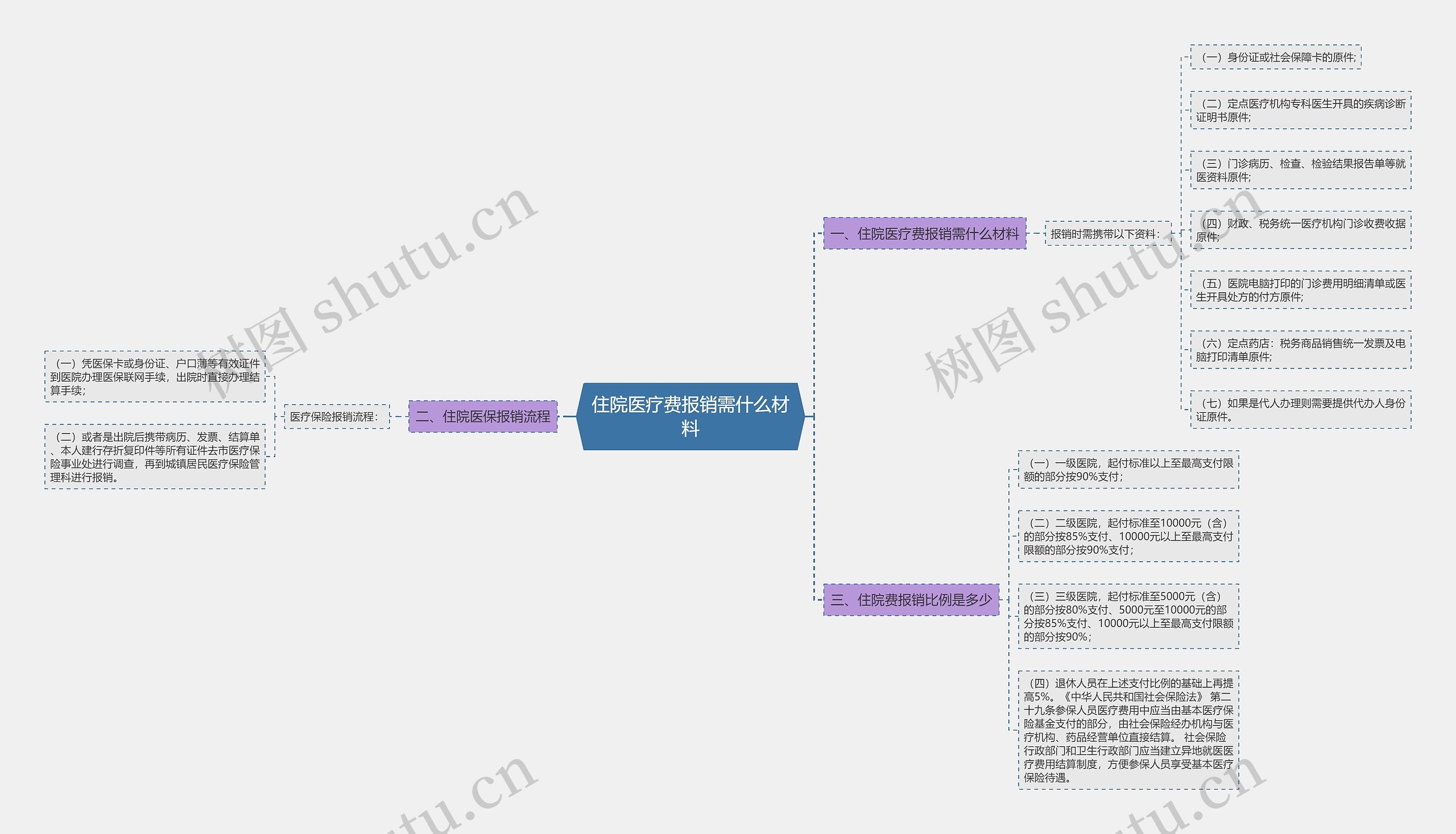Select branch 三、住院费报销比例是多少
This screenshot has height=834, width=1456.
point(911,600)
